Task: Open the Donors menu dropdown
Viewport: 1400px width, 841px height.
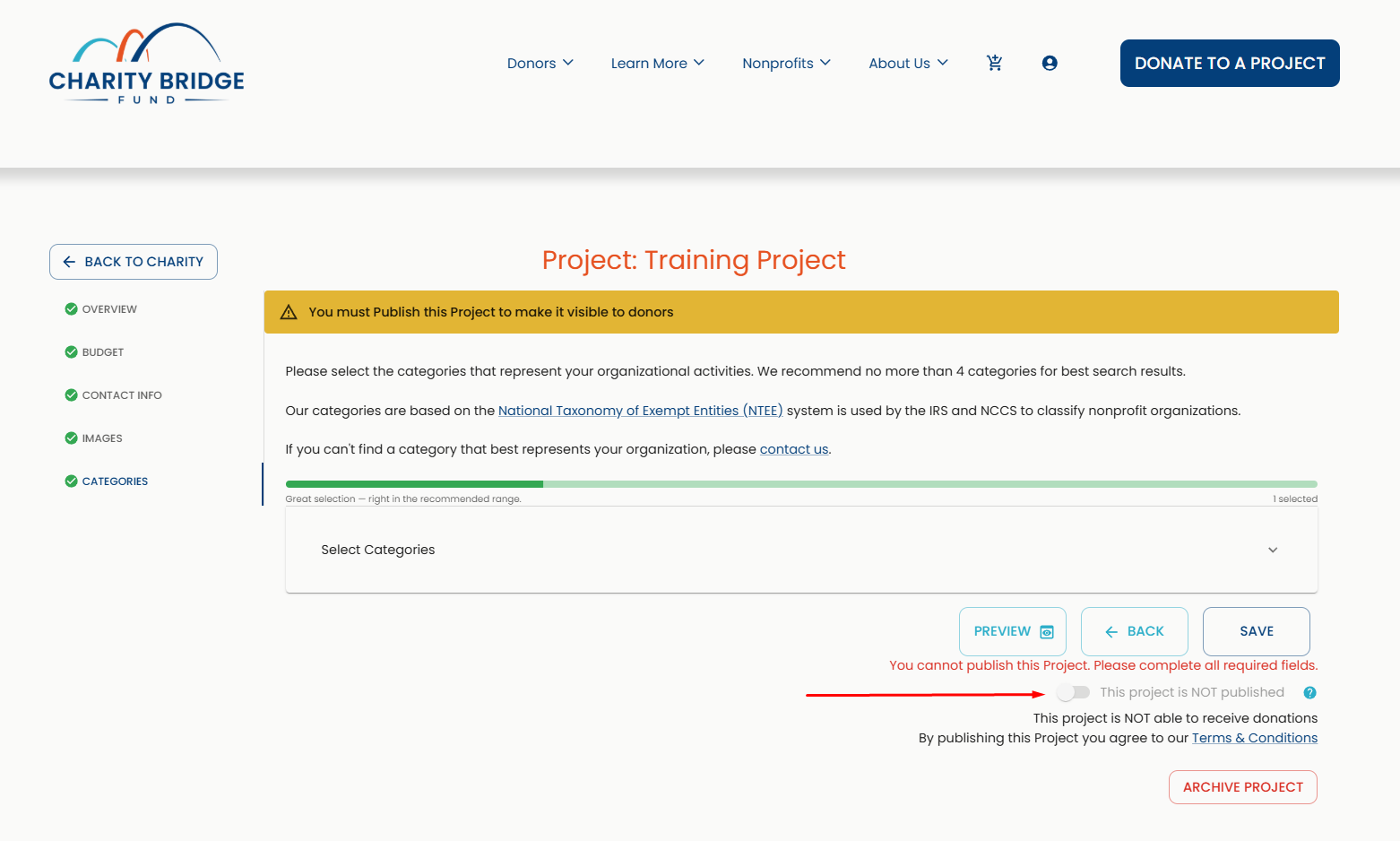Action: pos(540,63)
